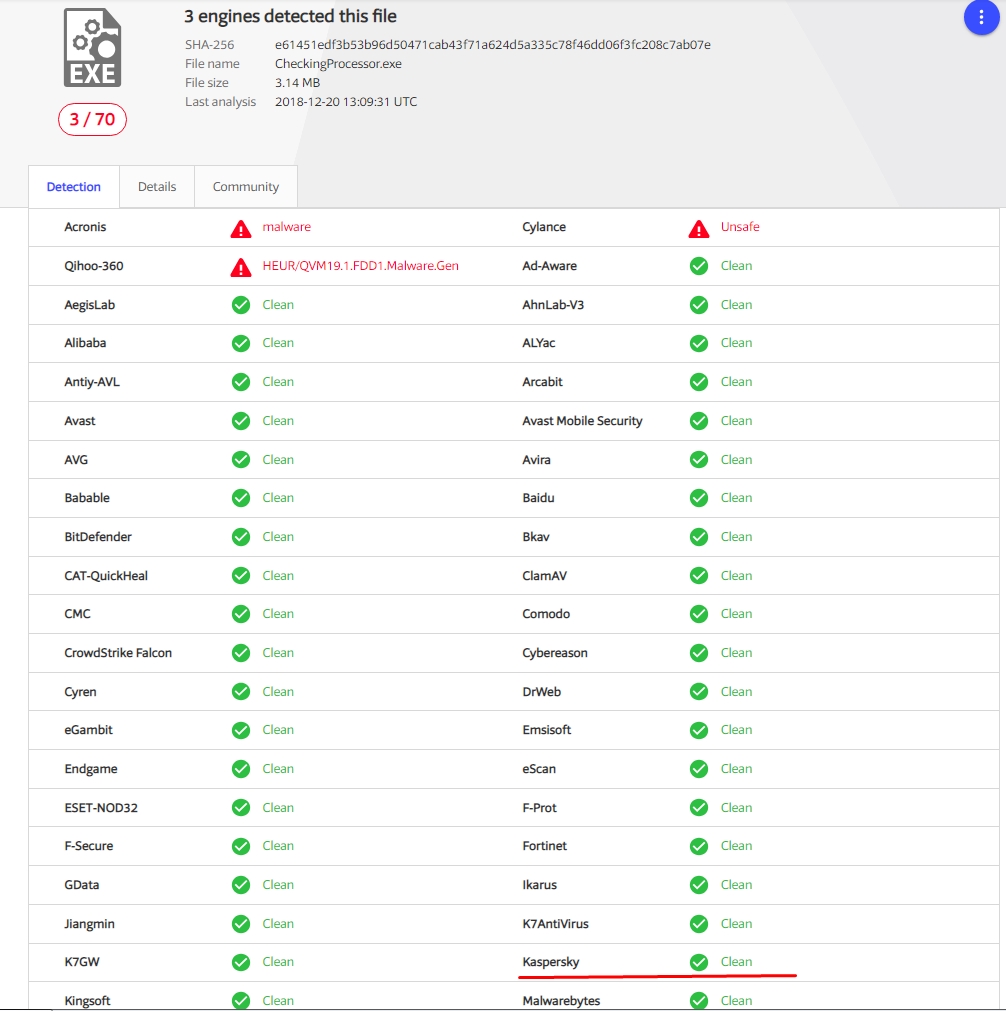This screenshot has width=1006, height=1011.
Task: Click the Endgame engine name
Action: point(91,769)
